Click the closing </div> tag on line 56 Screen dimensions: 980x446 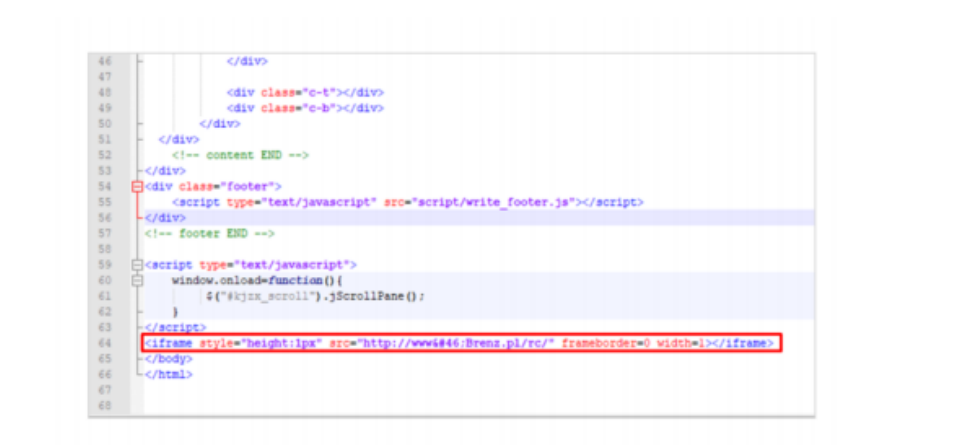pos(166,218)
